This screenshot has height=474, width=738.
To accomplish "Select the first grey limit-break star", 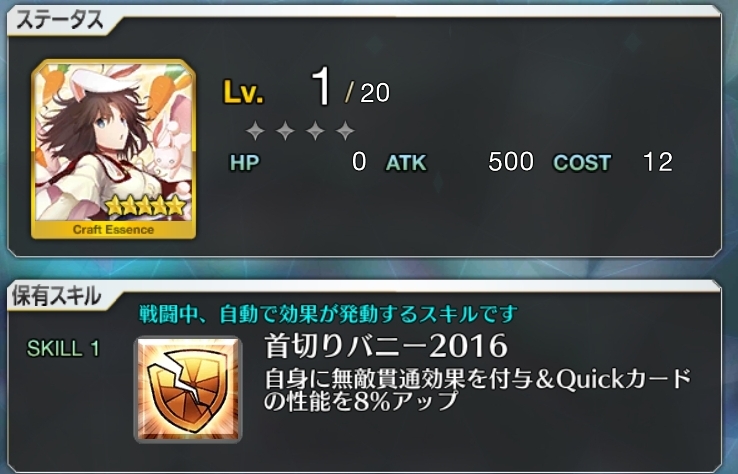I will click(255, 130).
